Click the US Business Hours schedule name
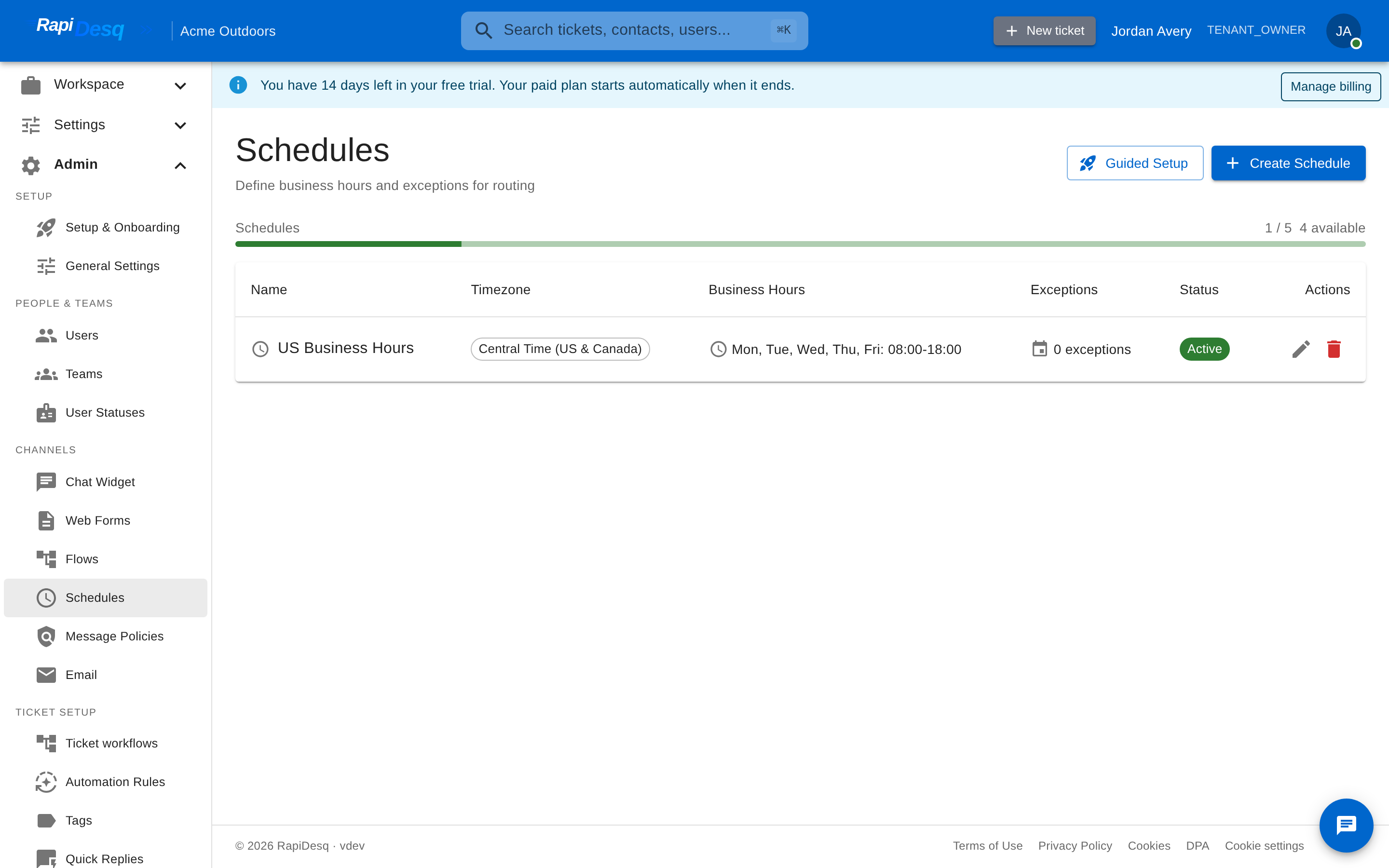Image resolution: width=1389 pixels, height=868 pixels. point(345,348)
